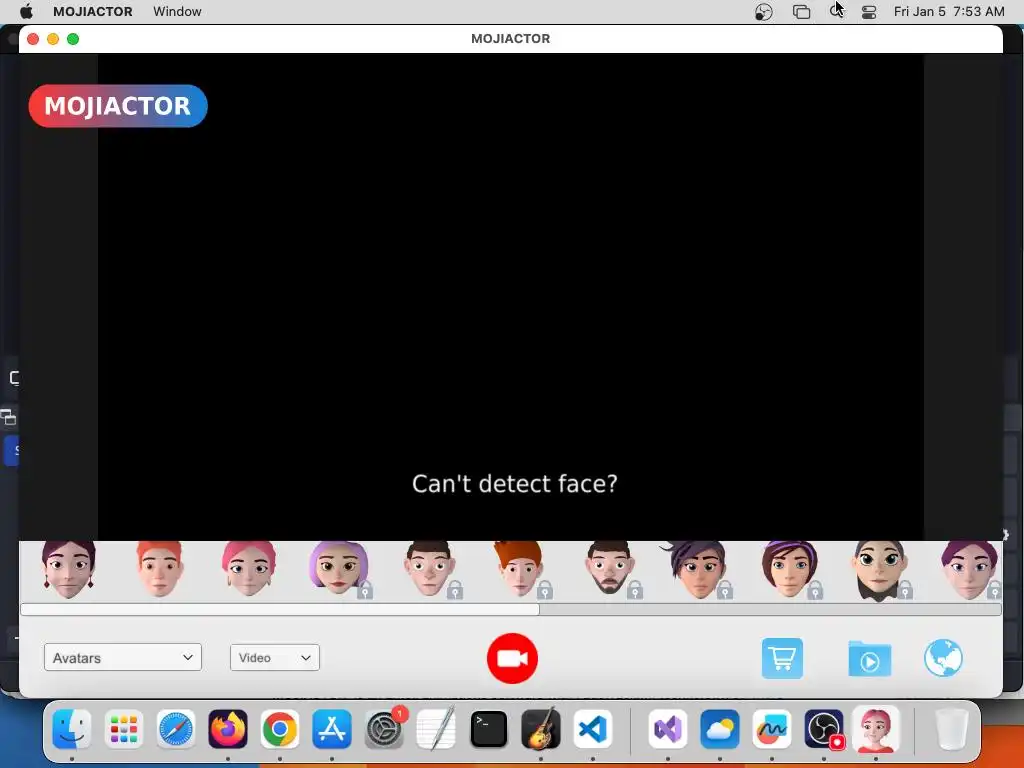Open the shopping cart store
1024x768 pixels.
[782, 658]
